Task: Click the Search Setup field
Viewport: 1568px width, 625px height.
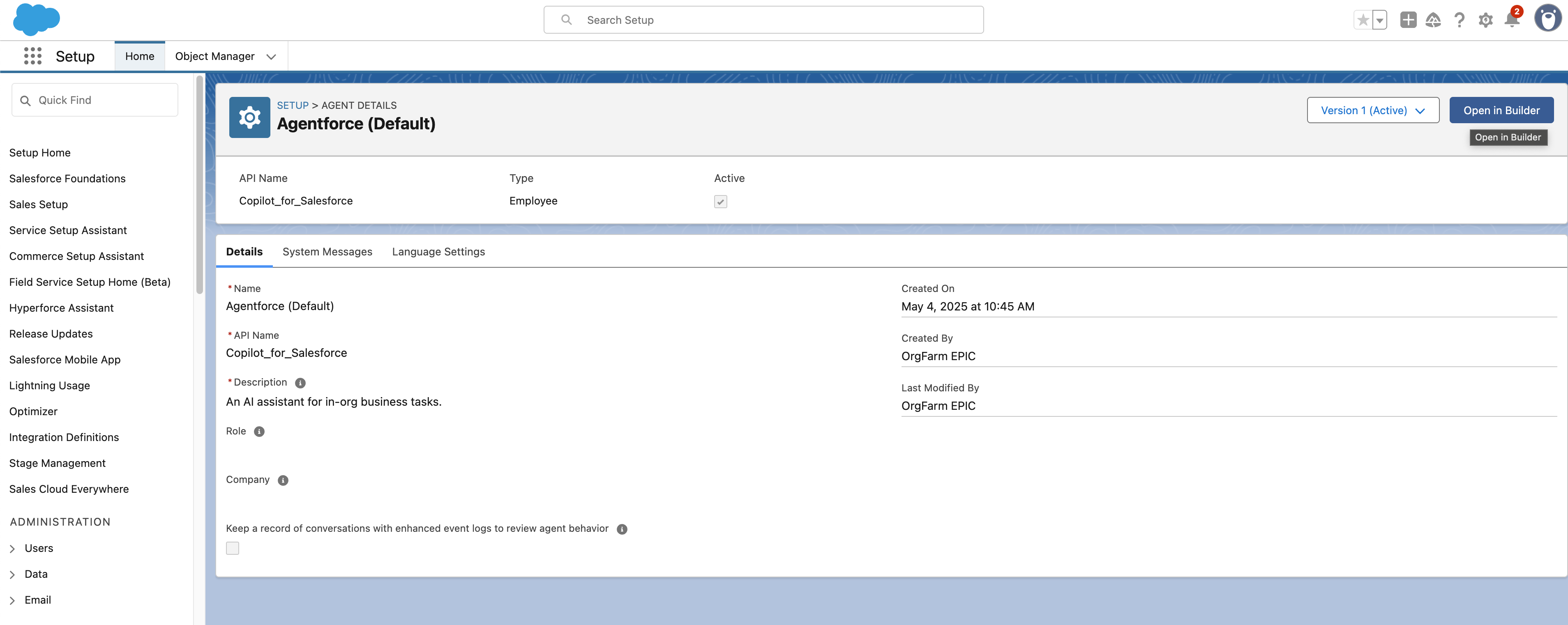Action: (x=763, y=20)
